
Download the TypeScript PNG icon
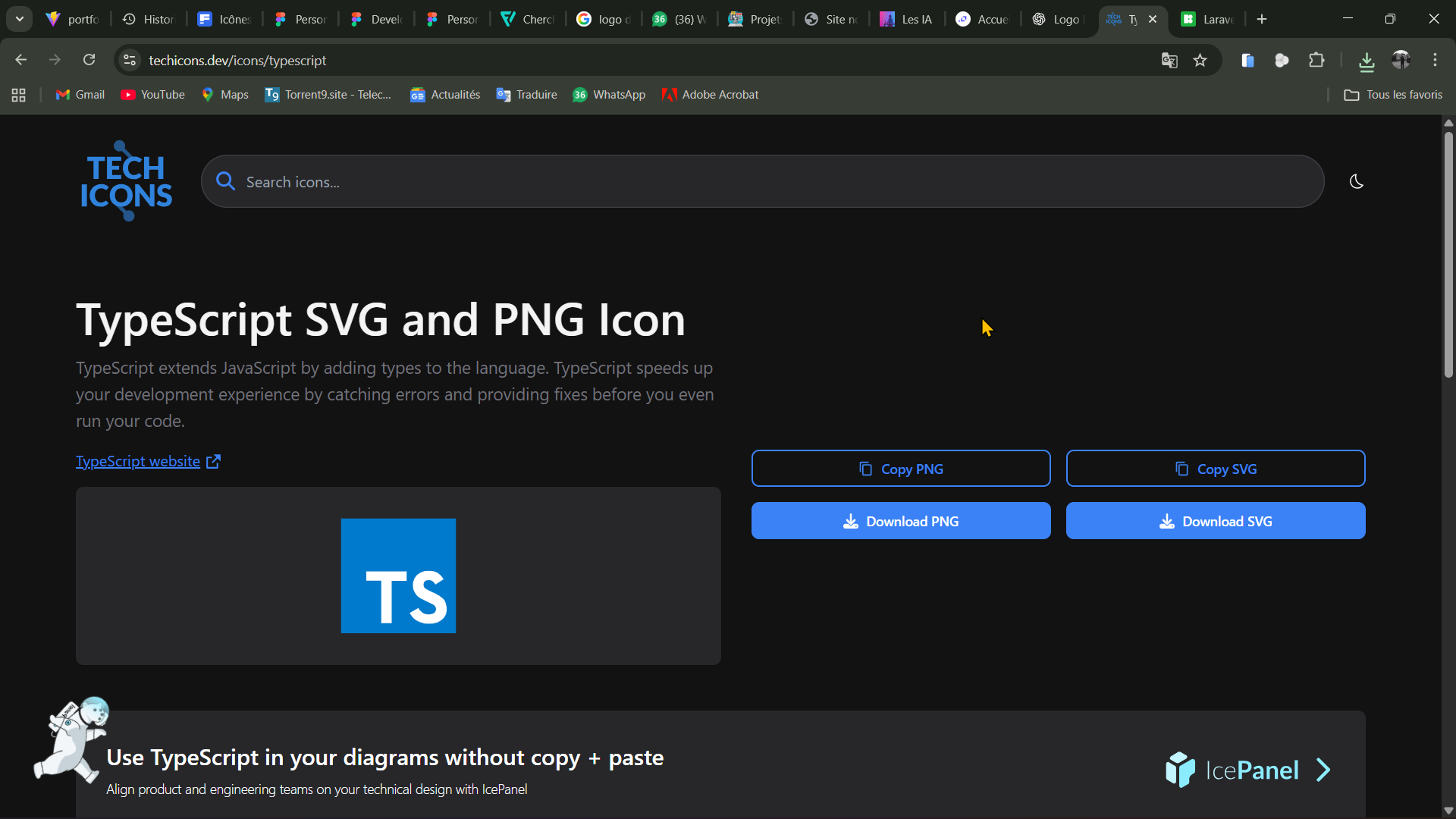901,521
